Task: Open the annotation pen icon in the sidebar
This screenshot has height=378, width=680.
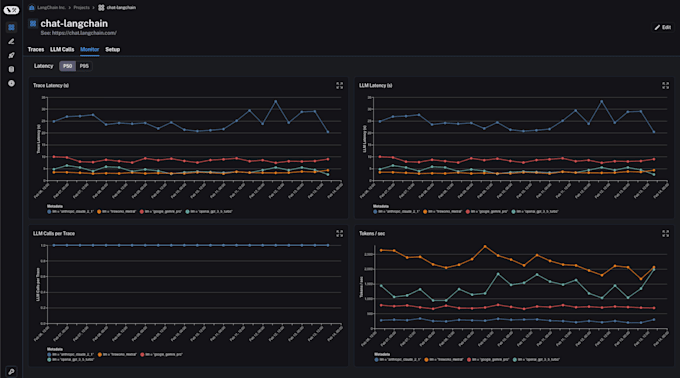Action: pos(11,42)
